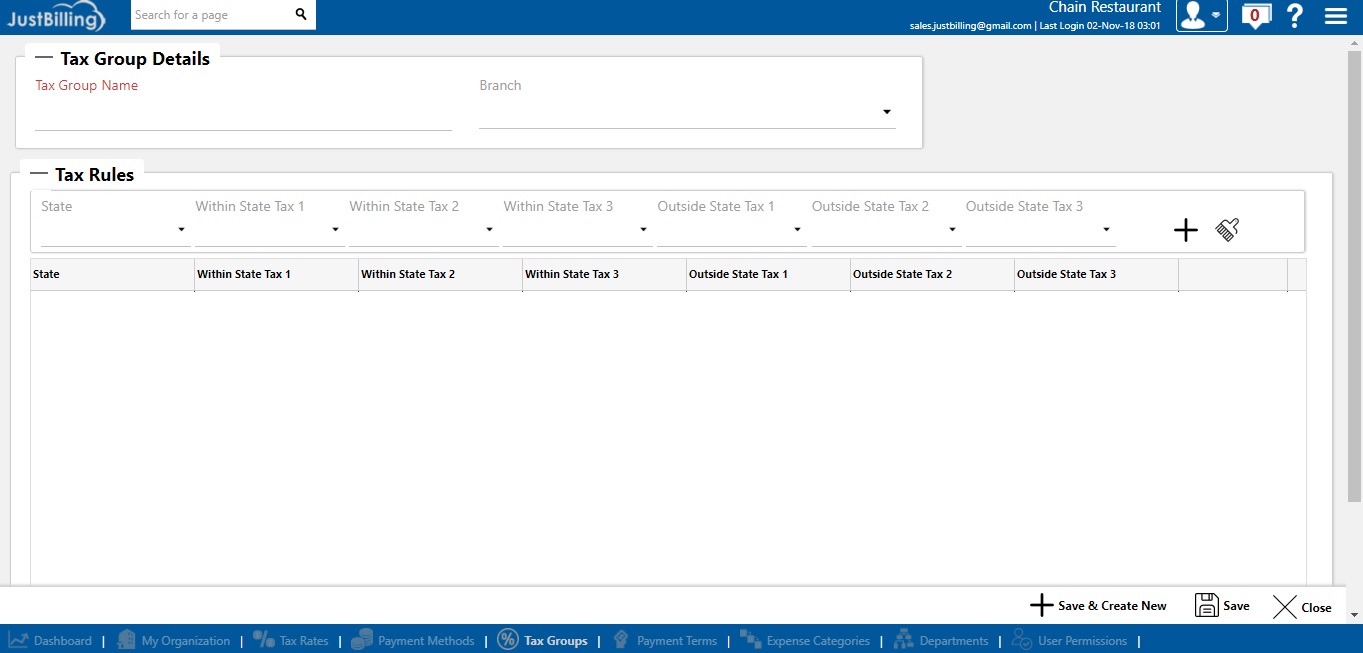The width and height of the screenshot is (1363, 653).
Task: Click the My Organization building icon
Action: pyautogui.click(x=126, y=640)
